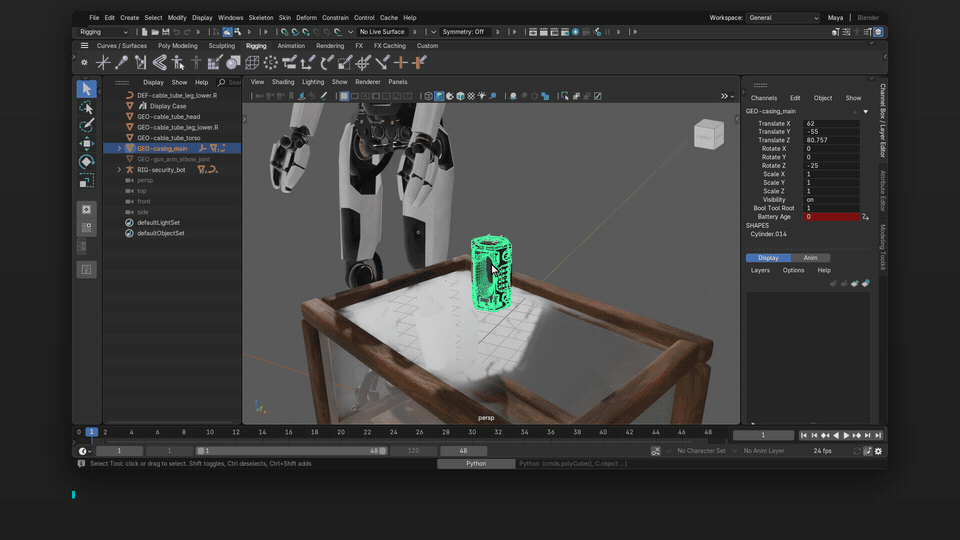This screenshot has width=960, height=540.
Task: Expand the GEO-casing_main outliner node
Action: [x=119, y=149]
